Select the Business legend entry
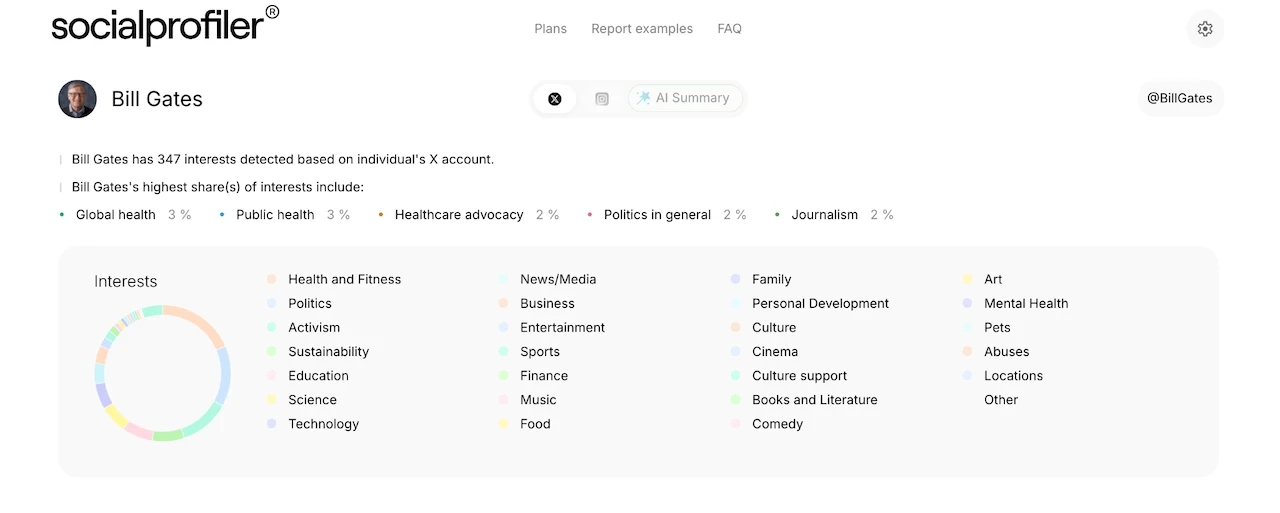Screen dimensions: 1280x513 (537, 304)
